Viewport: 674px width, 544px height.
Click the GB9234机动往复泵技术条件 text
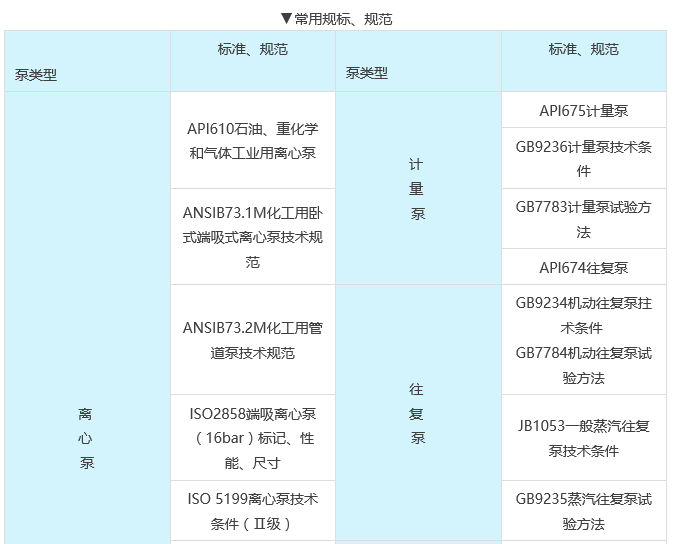(583, 315)
